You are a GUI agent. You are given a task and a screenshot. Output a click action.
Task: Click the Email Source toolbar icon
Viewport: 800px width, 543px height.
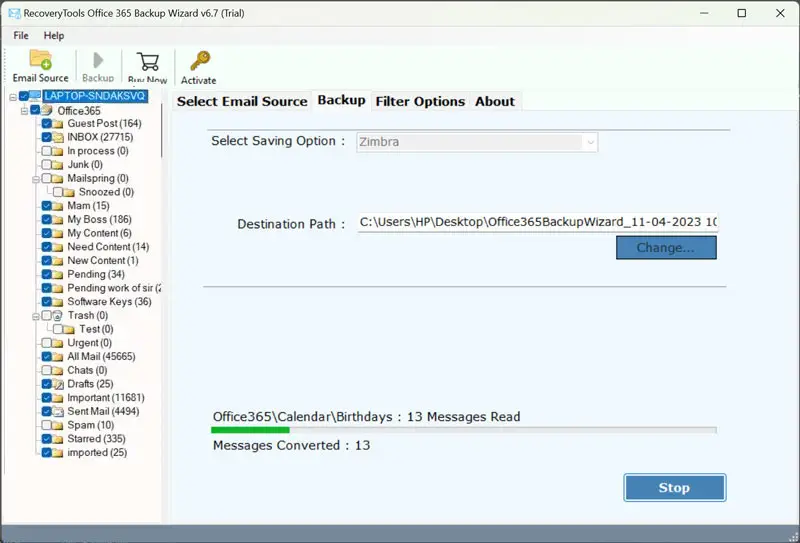coord(40,60)
